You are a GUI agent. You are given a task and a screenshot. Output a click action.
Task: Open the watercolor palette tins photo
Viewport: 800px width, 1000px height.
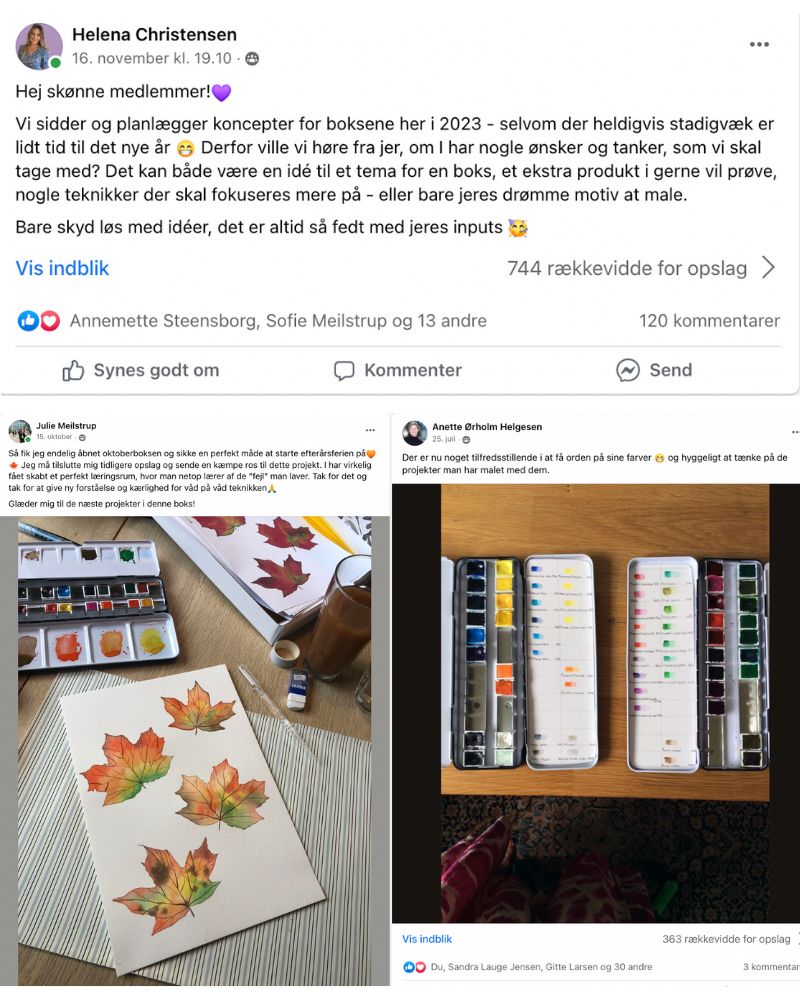point(595,703)
